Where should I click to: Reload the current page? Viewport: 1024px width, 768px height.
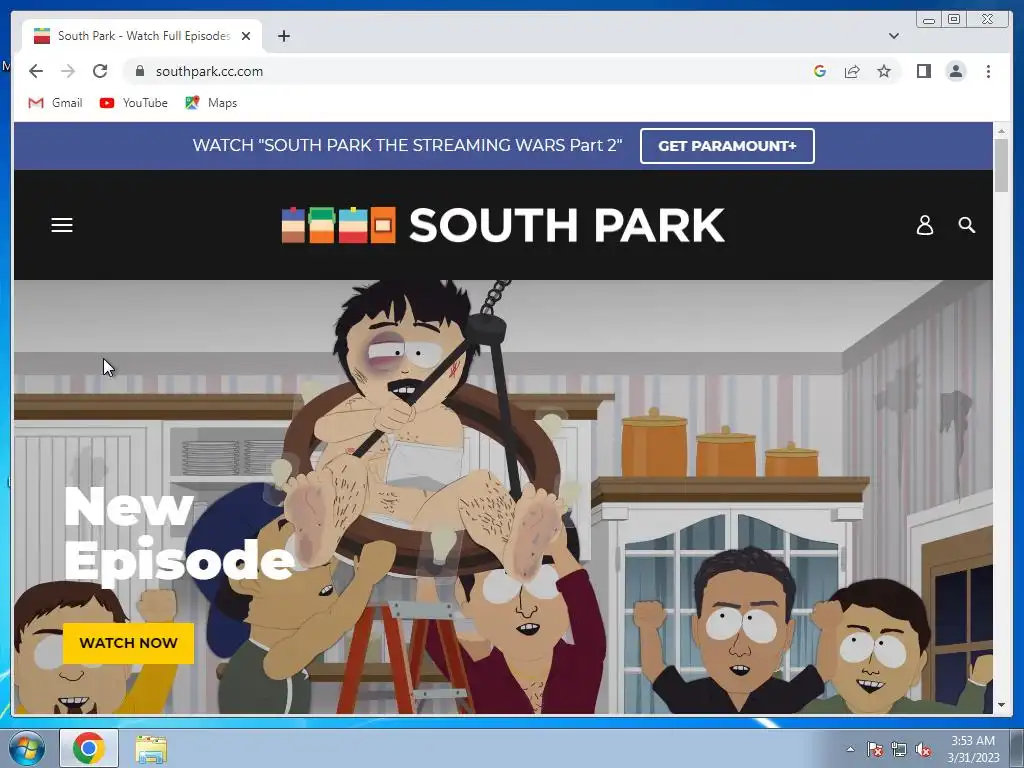tap(100, 71)
